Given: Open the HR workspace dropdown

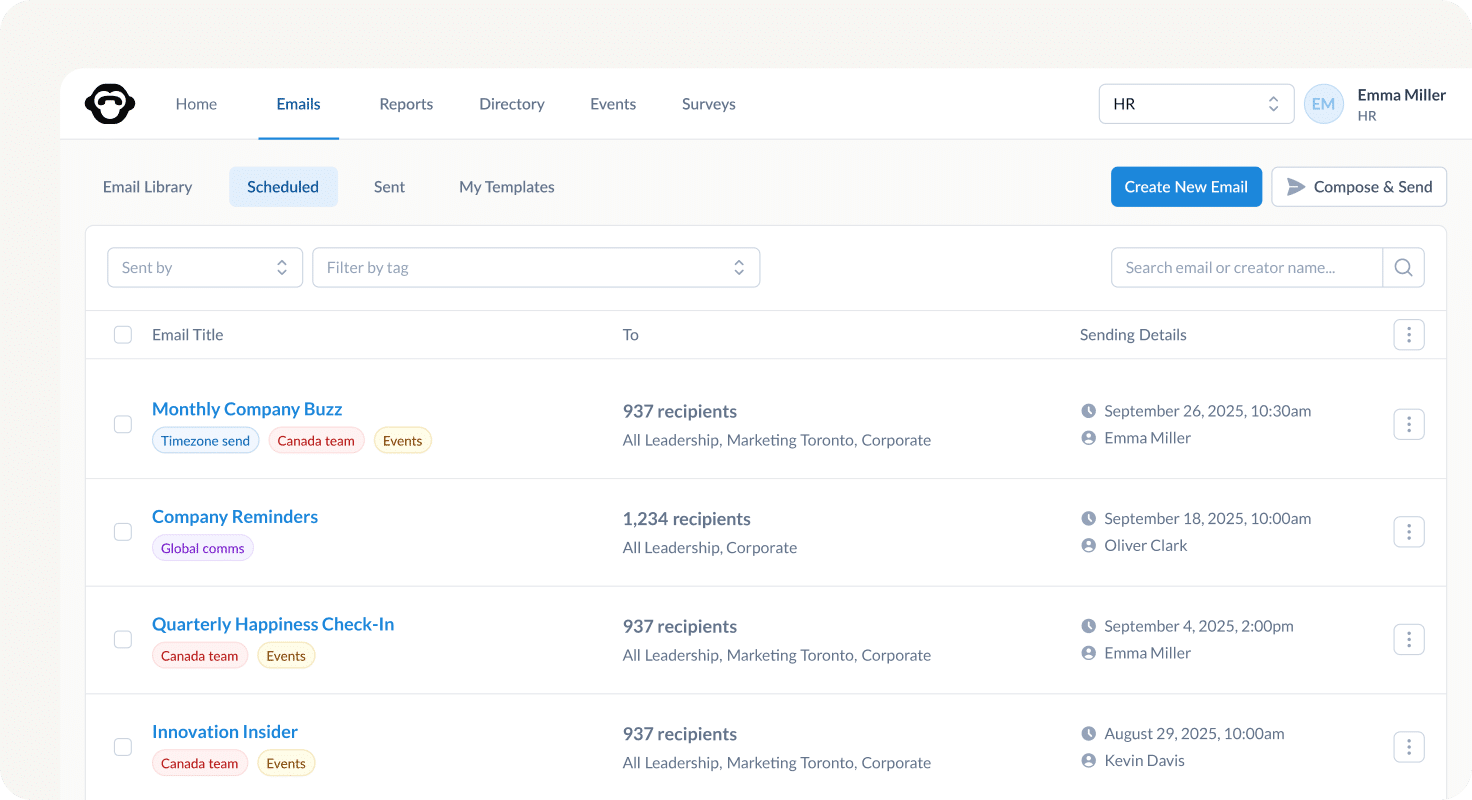Looking at the screenshot, I should point(1196,103).
